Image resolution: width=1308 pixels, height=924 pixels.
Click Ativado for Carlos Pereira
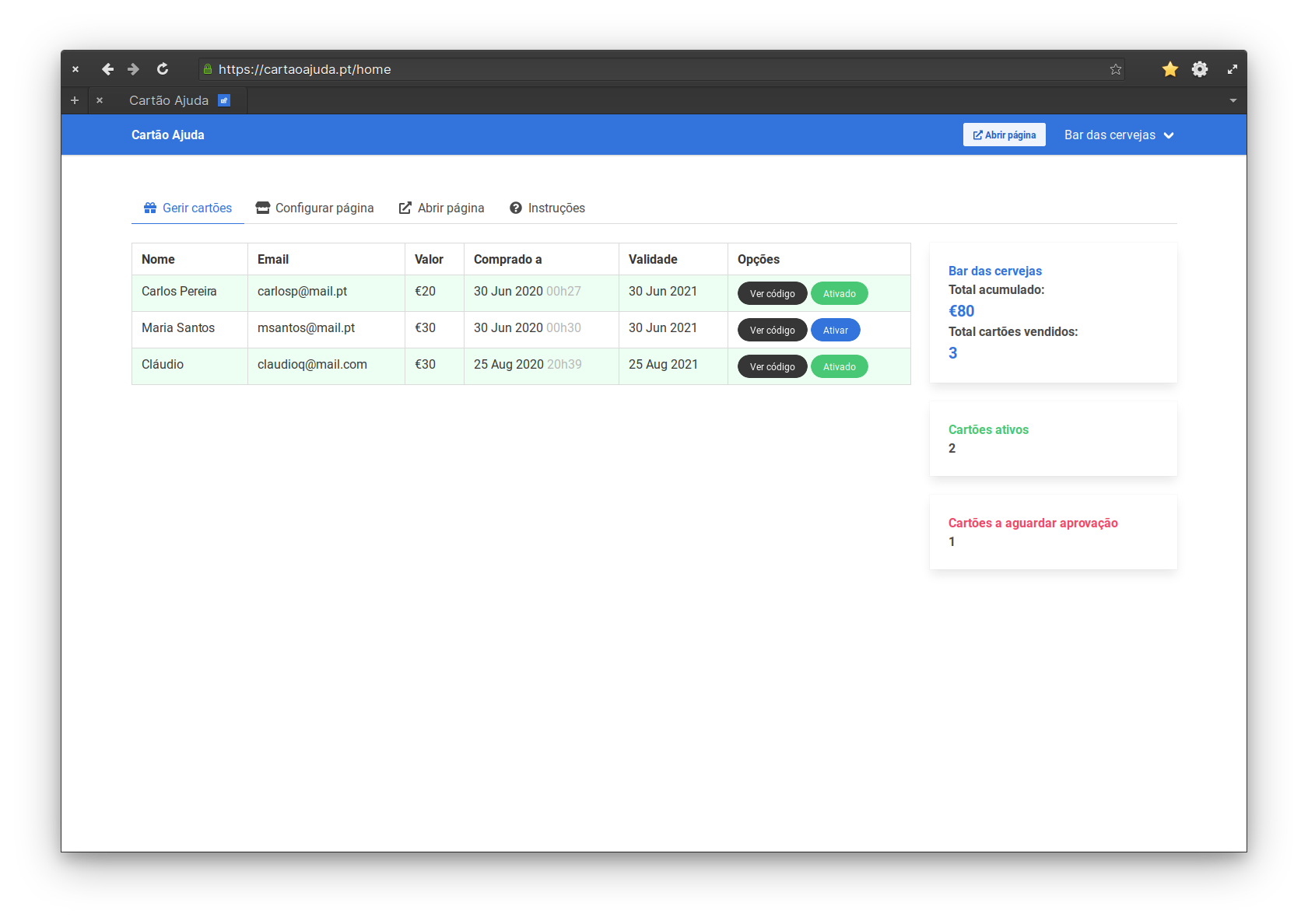[840, 293]
